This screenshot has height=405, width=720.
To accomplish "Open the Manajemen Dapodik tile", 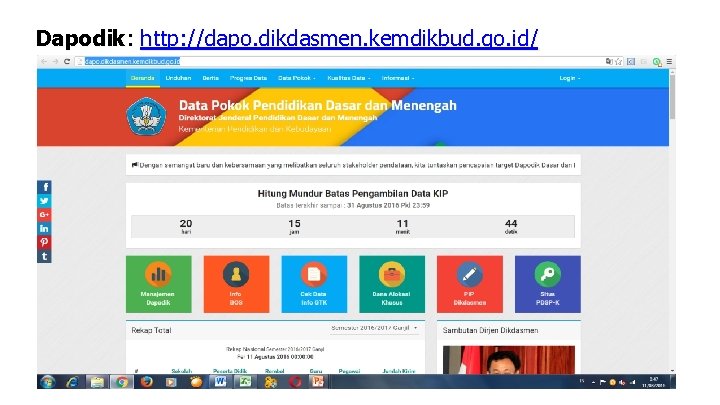I will [158, 284].
